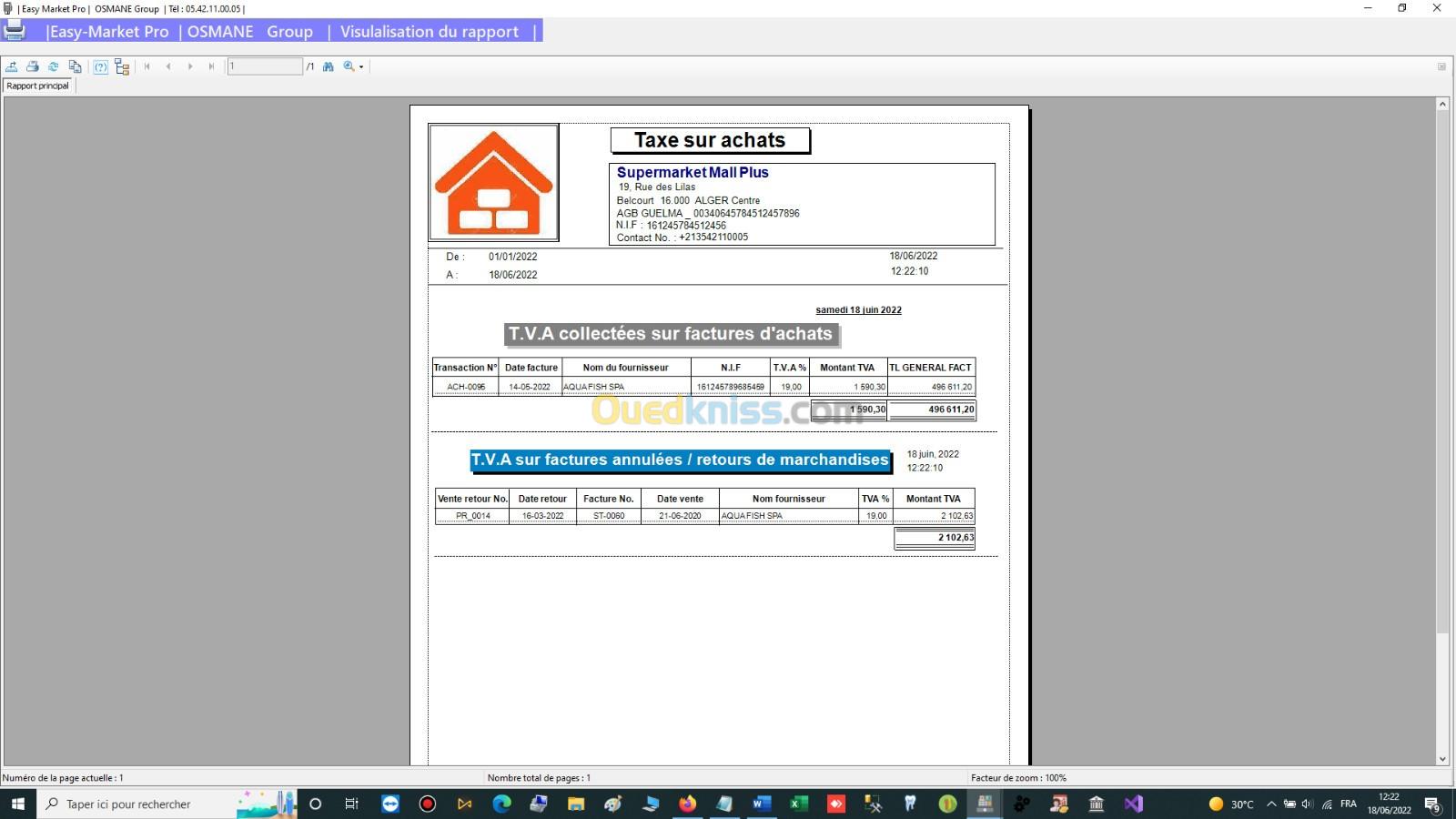
Task: Toggle the group tree view
Action: click(122, 66)
